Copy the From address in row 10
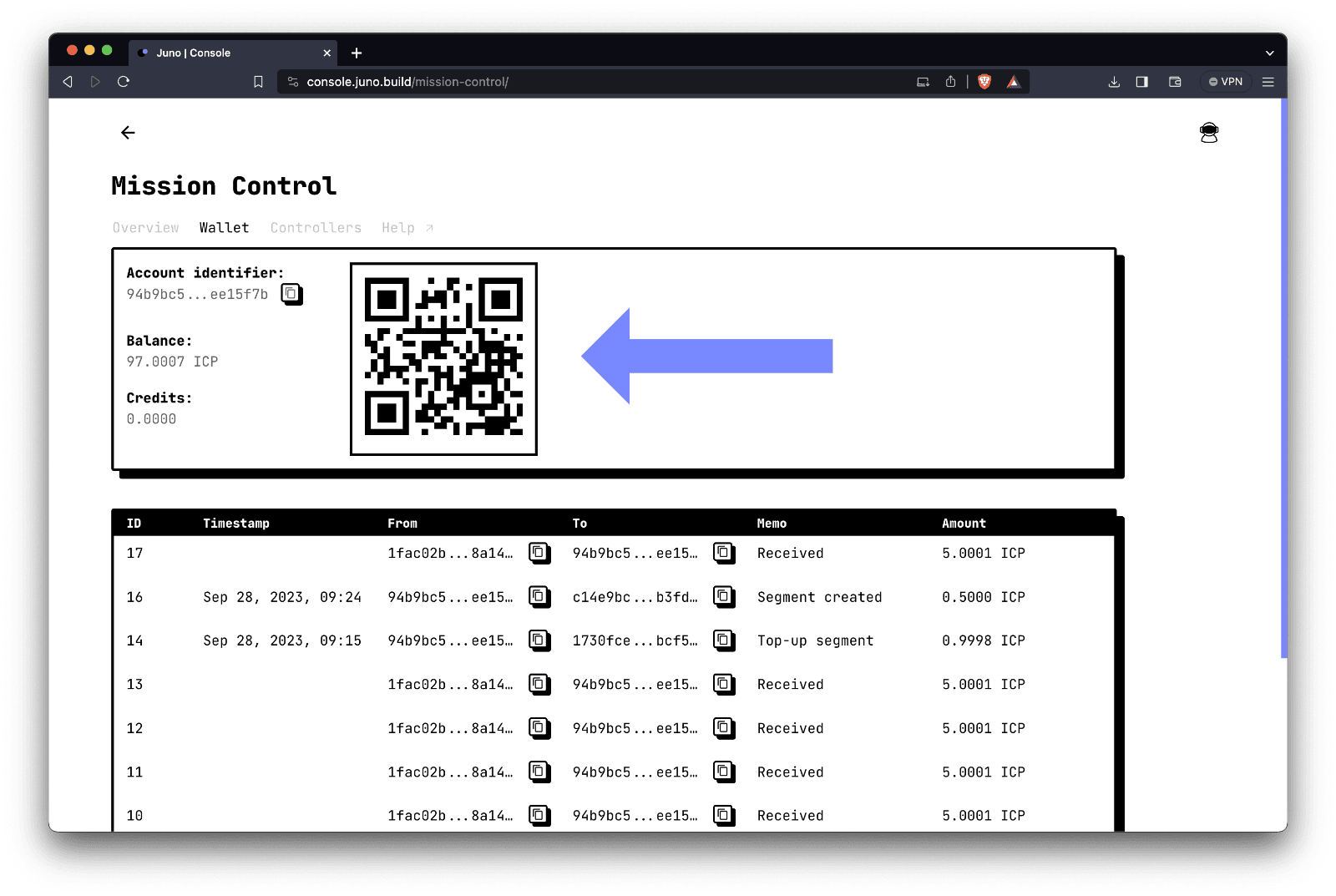 pyautogui.click(x=539, y=815)
